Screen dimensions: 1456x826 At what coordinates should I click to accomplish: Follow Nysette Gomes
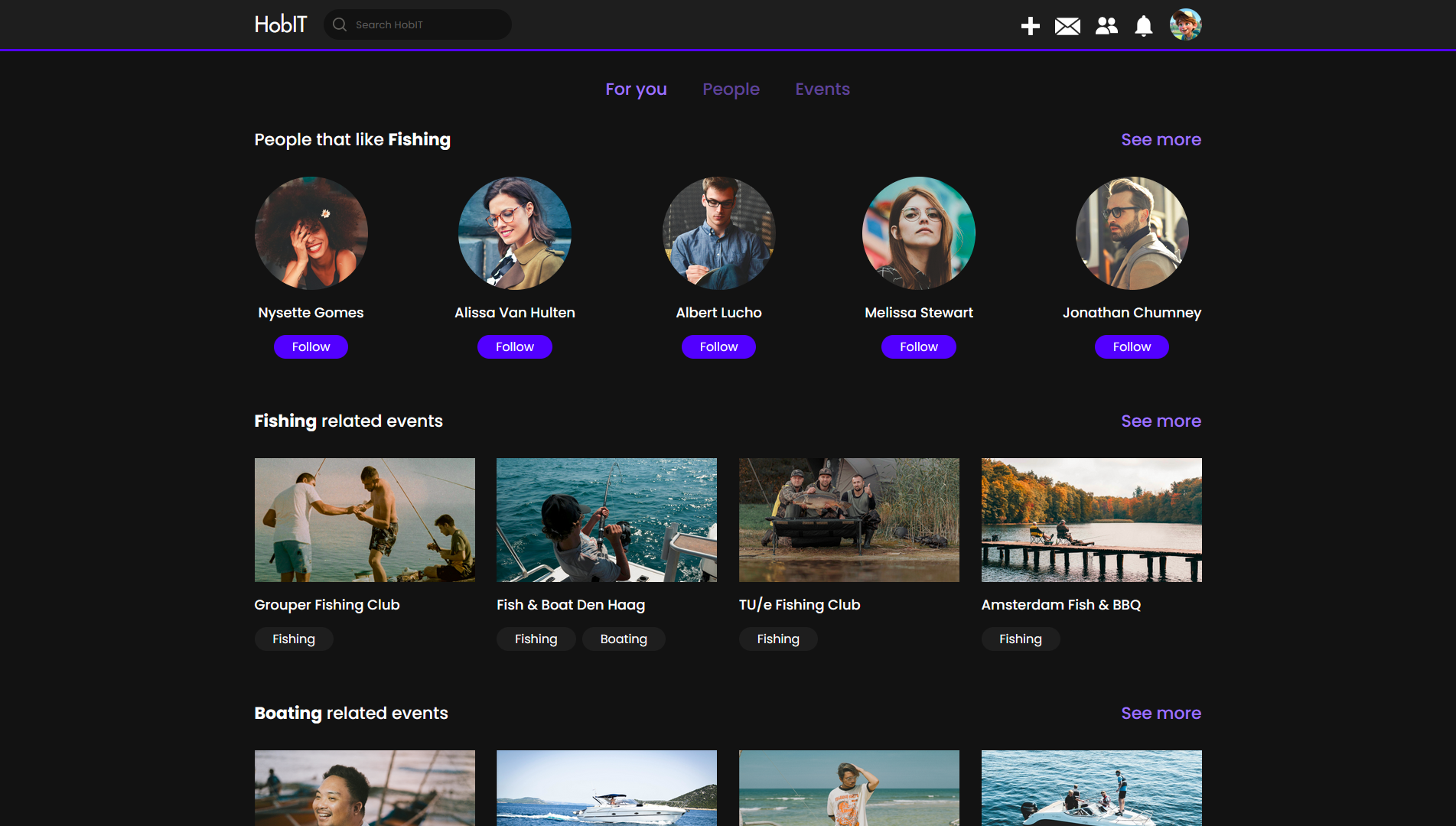coord(311,347)
